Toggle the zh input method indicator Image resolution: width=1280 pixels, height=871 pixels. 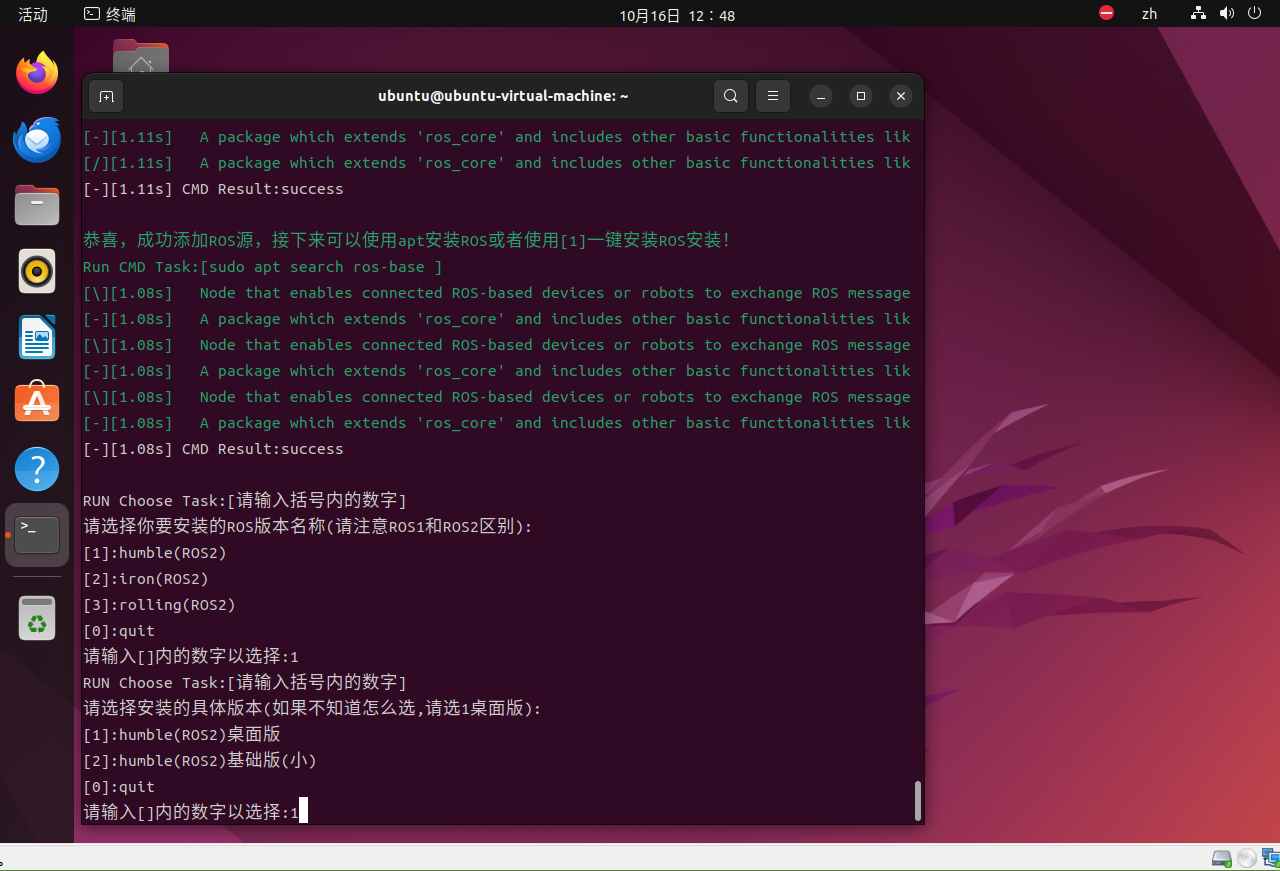point(1149,14)
